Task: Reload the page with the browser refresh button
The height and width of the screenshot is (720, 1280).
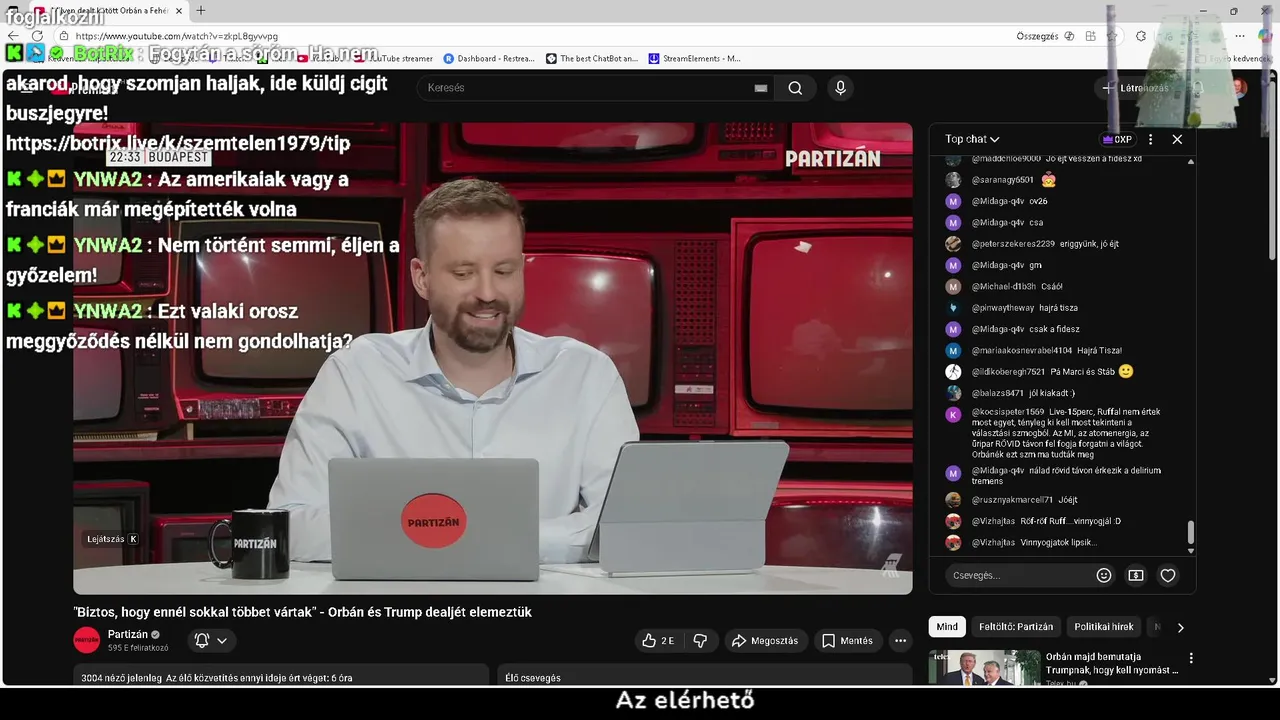Action: tap(37, 36)
